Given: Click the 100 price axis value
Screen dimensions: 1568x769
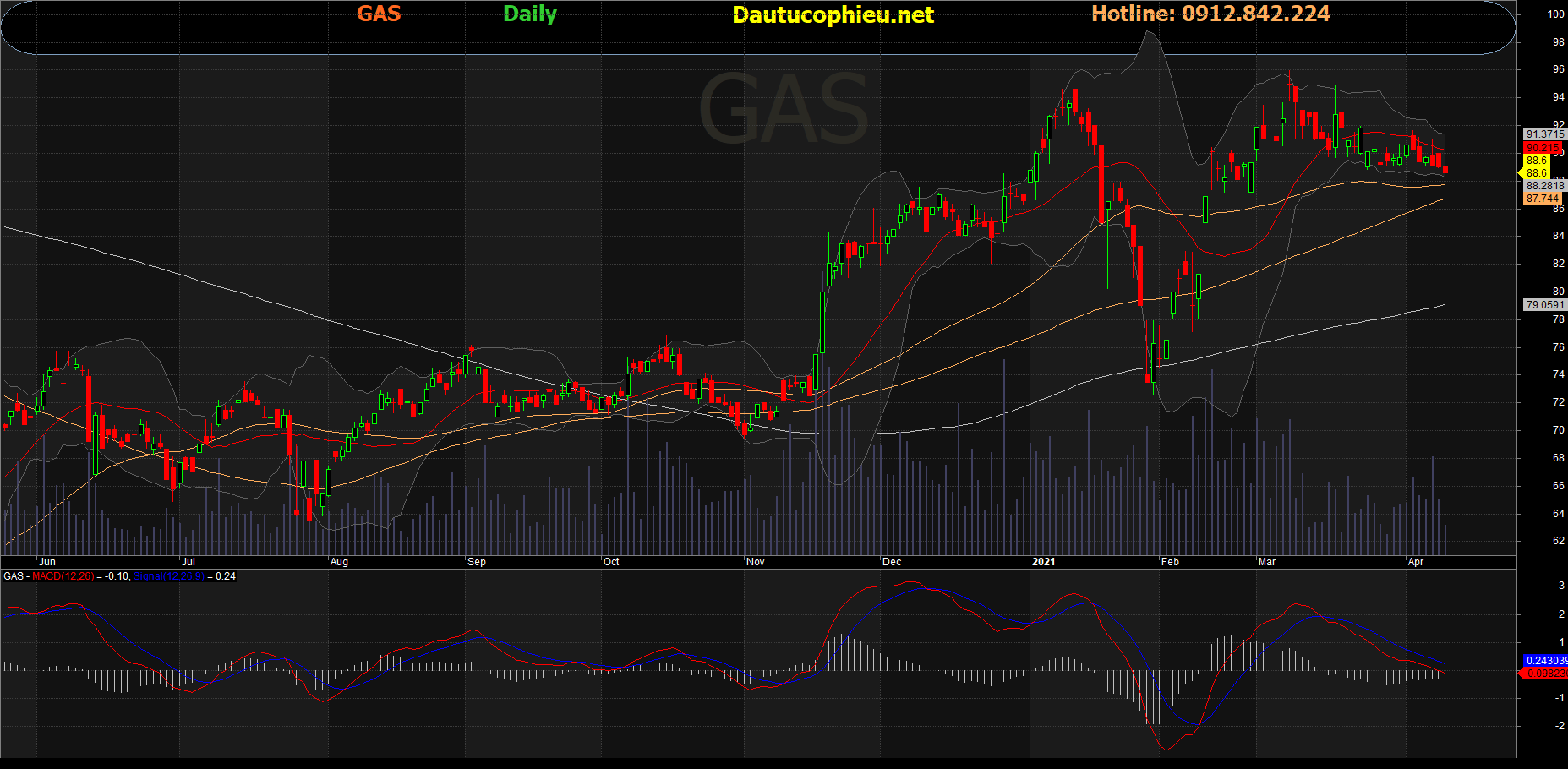Looking at the screenshot, I should pos(1556,14).
